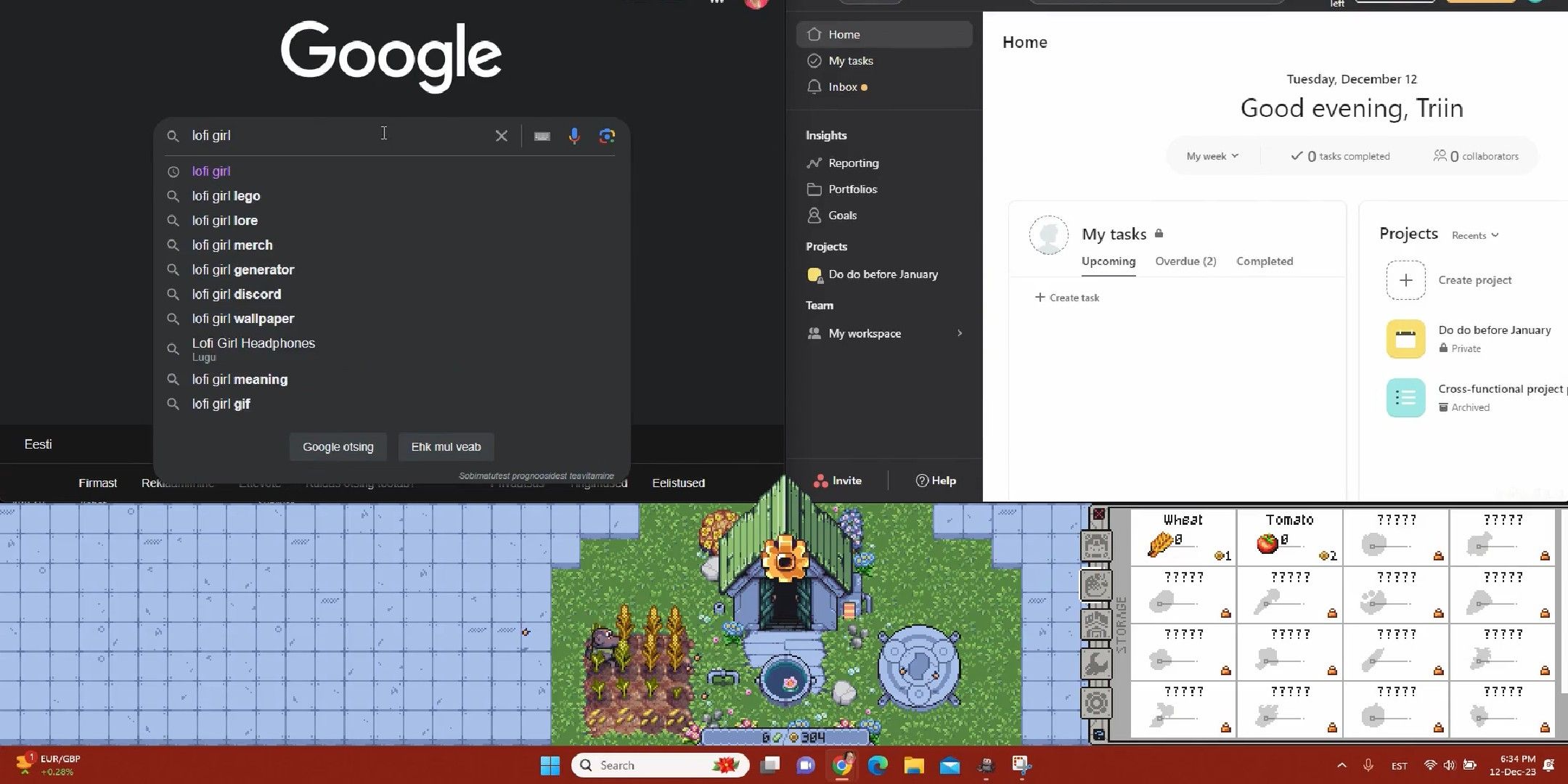Screen dimensions: 1568x784
Task: Click the Wheat item icon in storage
Action: [1160, 544]
